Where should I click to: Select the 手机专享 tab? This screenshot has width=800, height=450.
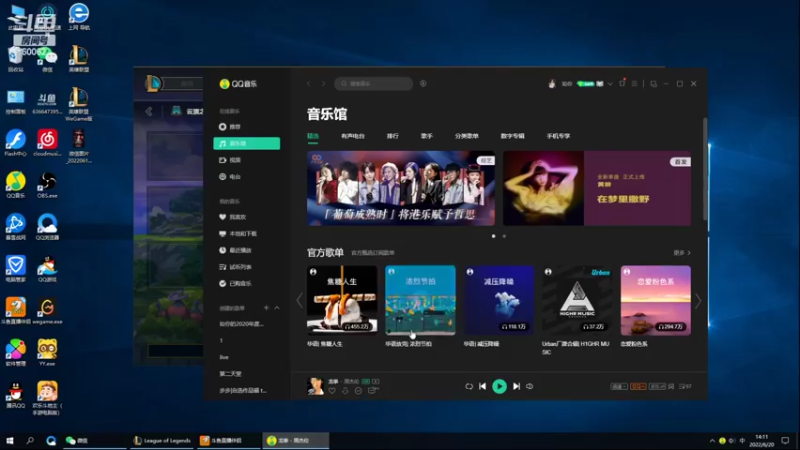(x=558, y=136)
